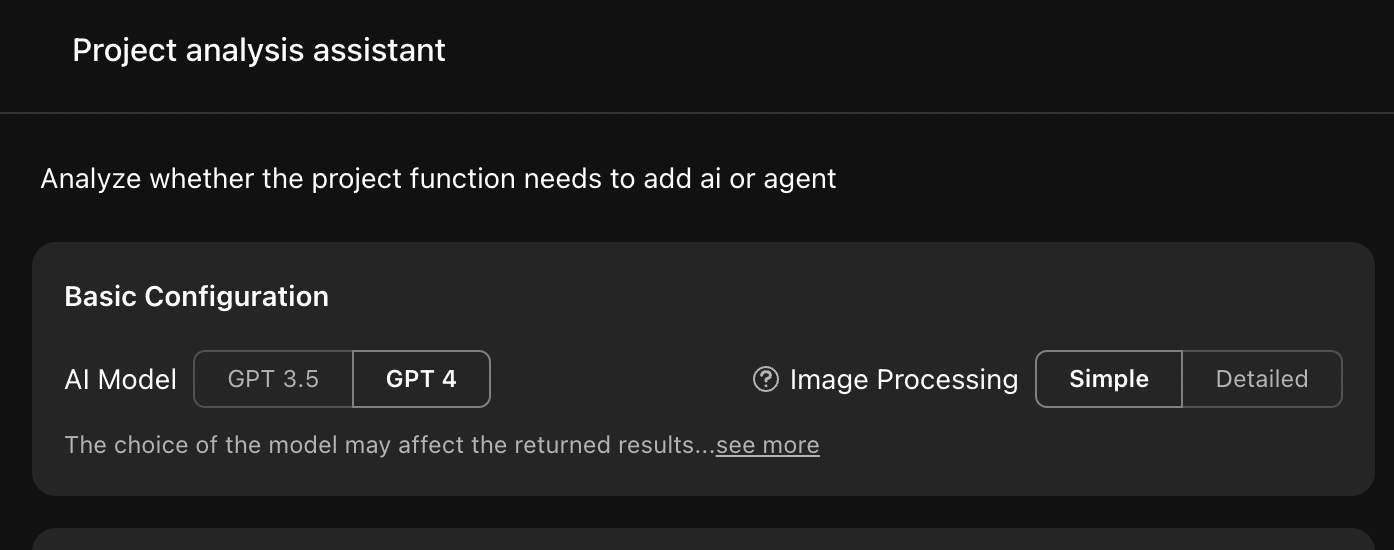The height and width of the screenshot is (550, 1394).
Task: Click the "Image Processing" label text
Action: pos(903,380)
